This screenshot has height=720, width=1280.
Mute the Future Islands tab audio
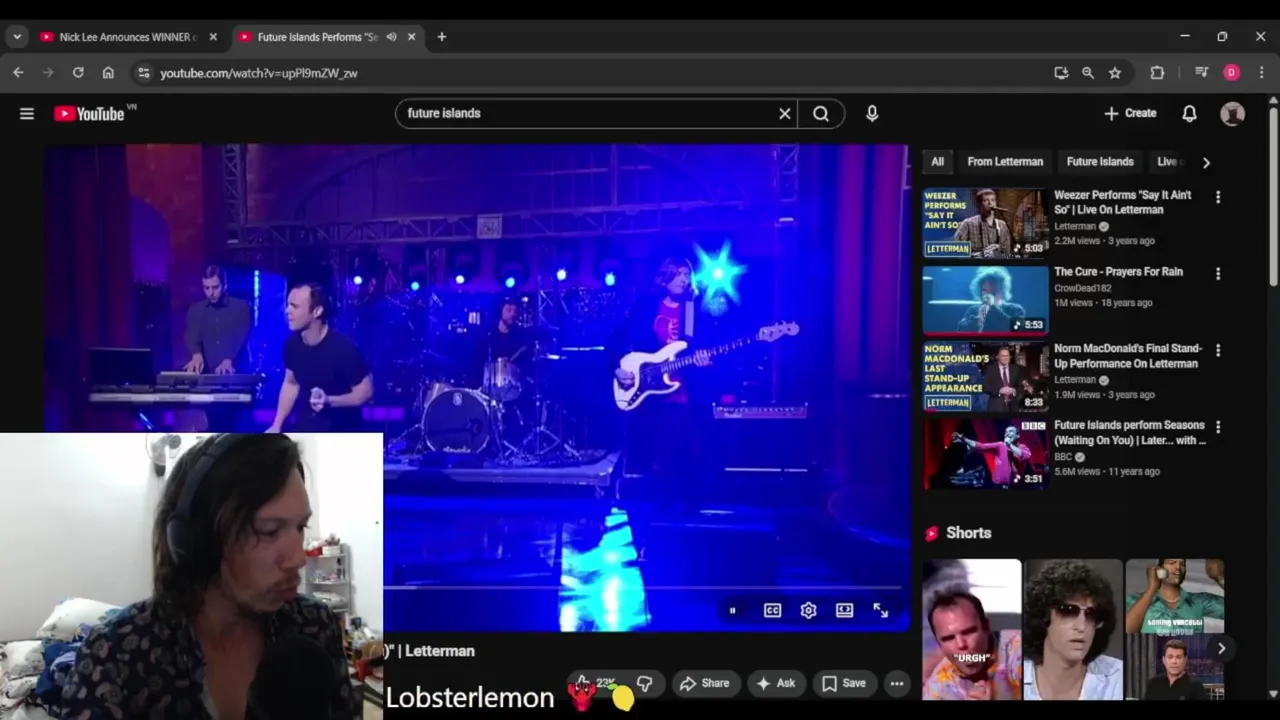pos(392,37)
